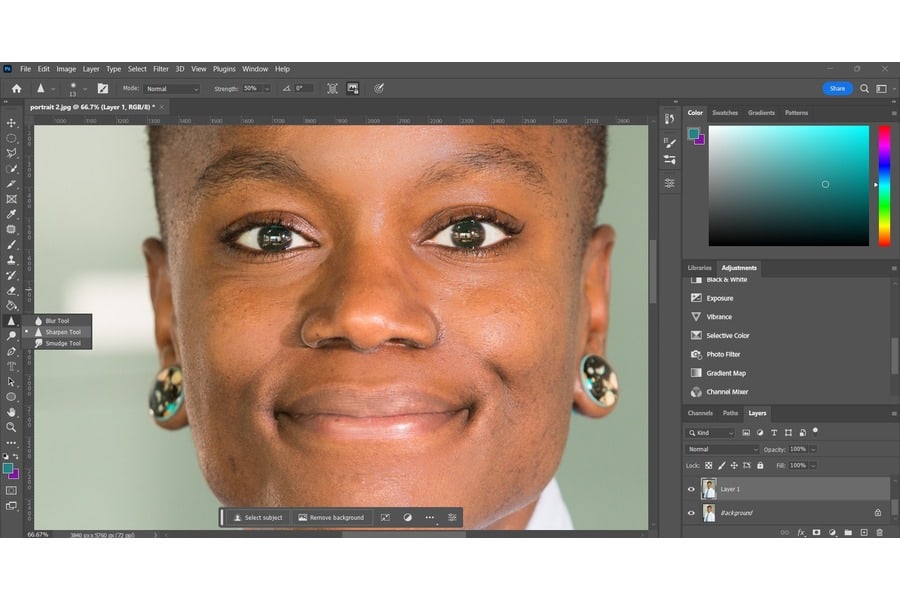
Task: Select the Hand tool
Action: tap(11, 412)
